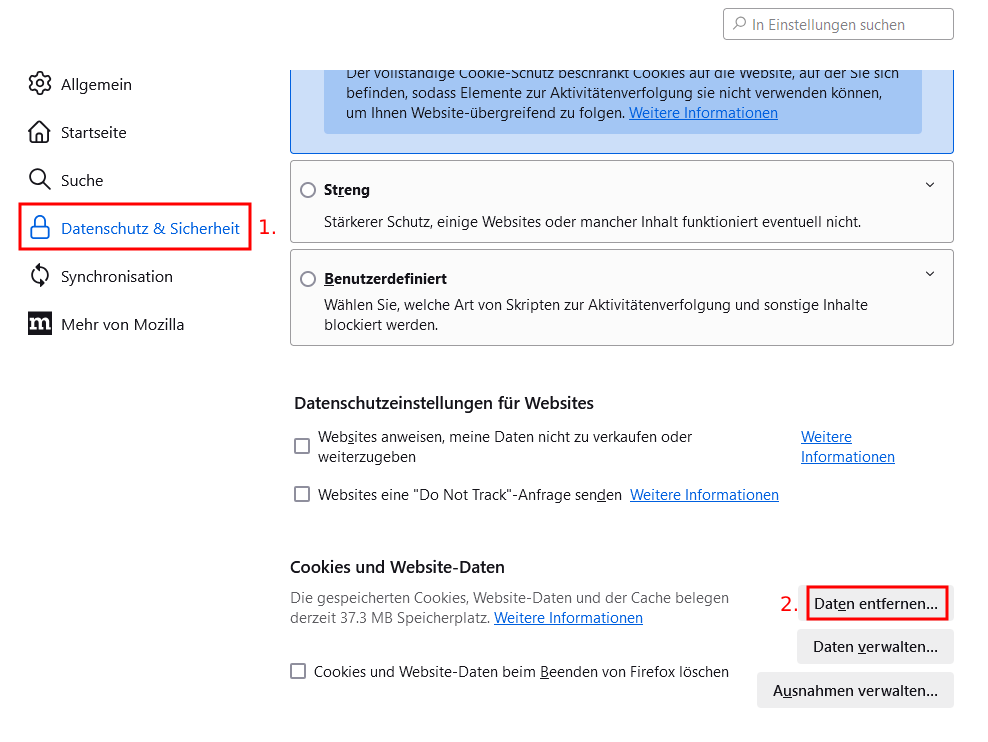
Task: Select the Streng radio button
Action: 308,190
